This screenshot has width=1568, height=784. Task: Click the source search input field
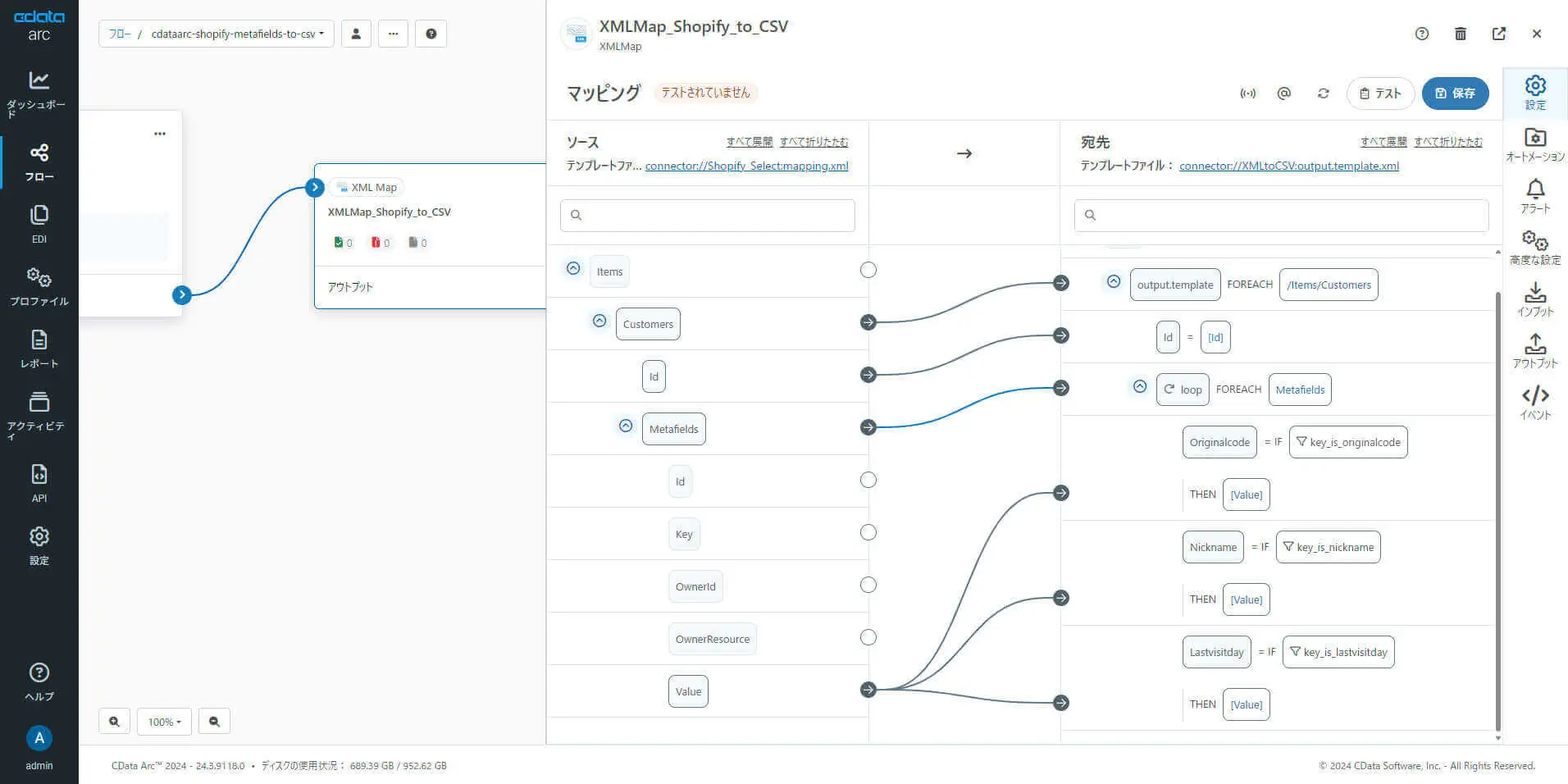pos(707,215)
